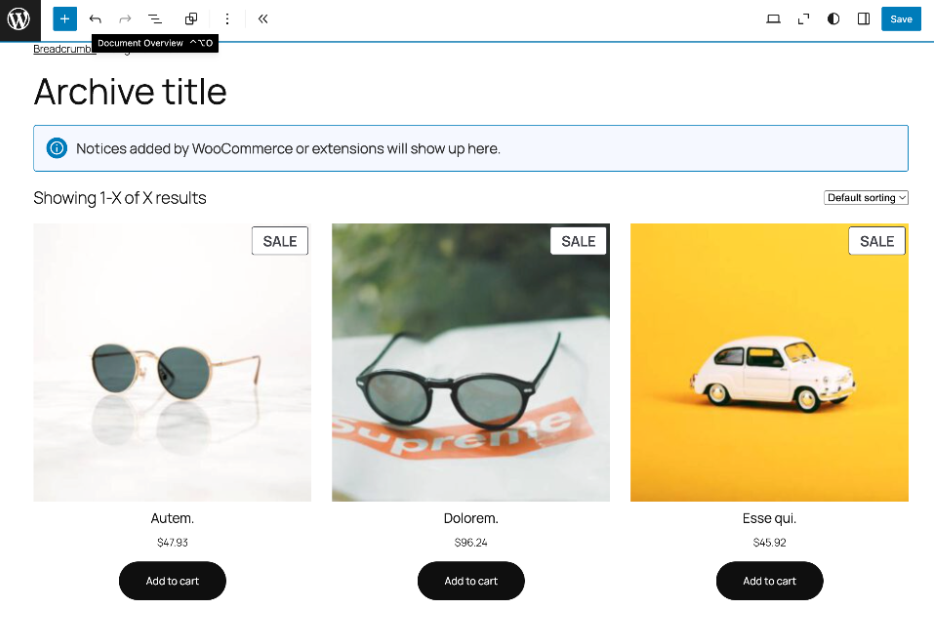Click the Breadcrumbs link at top left
The image size is (934, 620).
[62, 48]
